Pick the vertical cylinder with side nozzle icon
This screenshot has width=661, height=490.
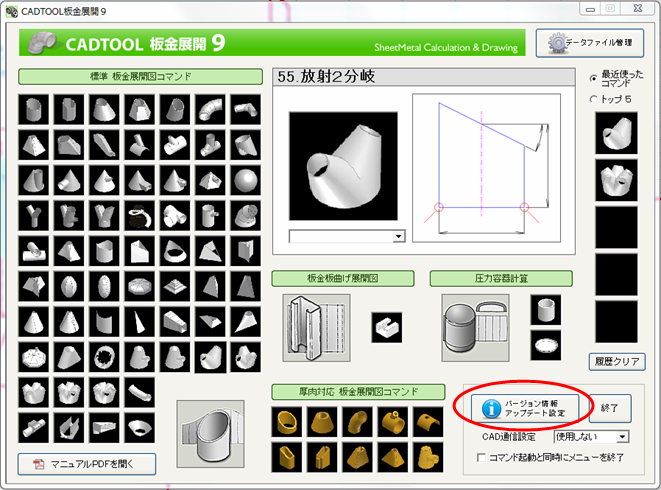pos(210,215)
